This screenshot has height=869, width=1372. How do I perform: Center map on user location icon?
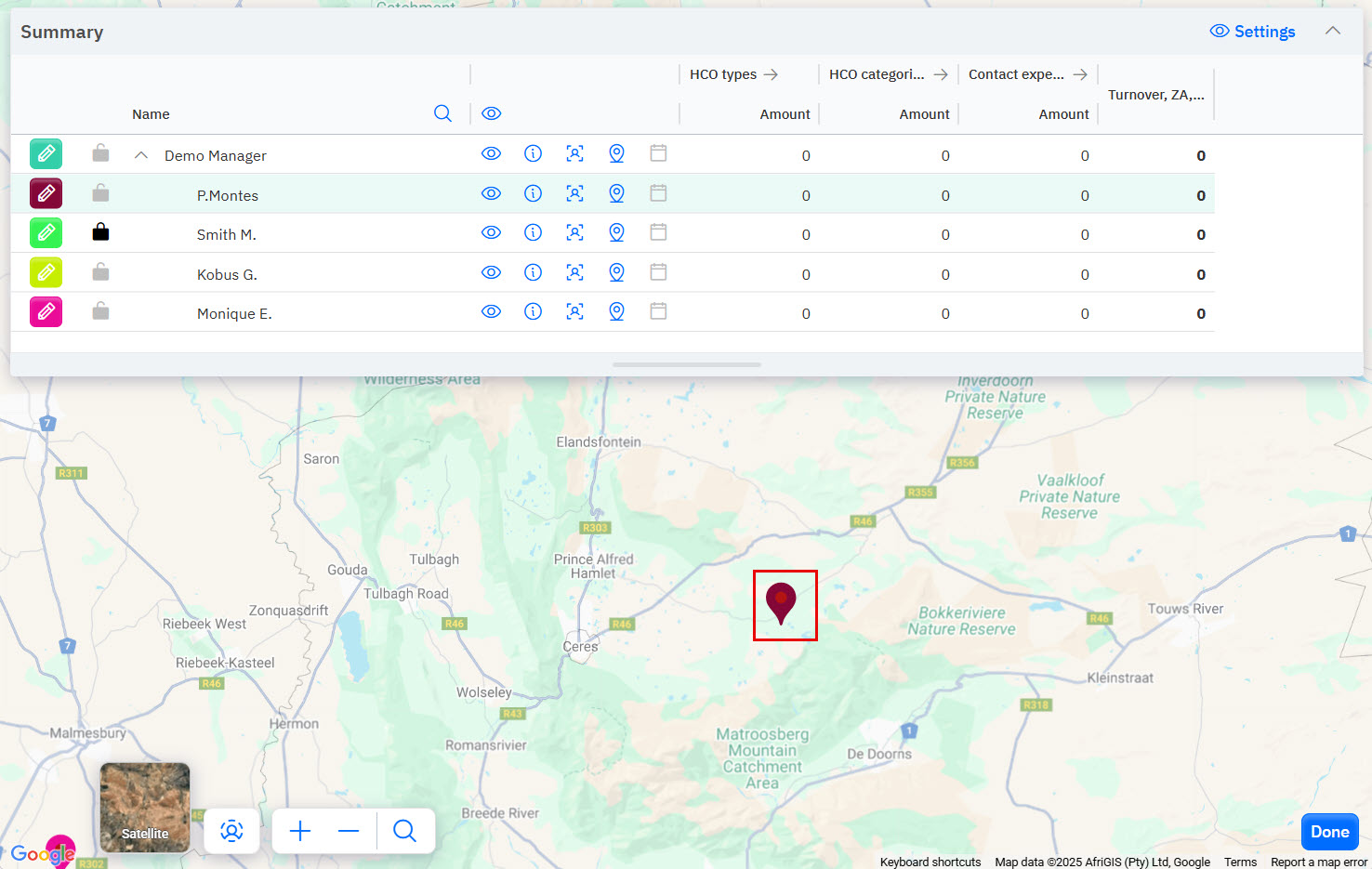point(231,831)
